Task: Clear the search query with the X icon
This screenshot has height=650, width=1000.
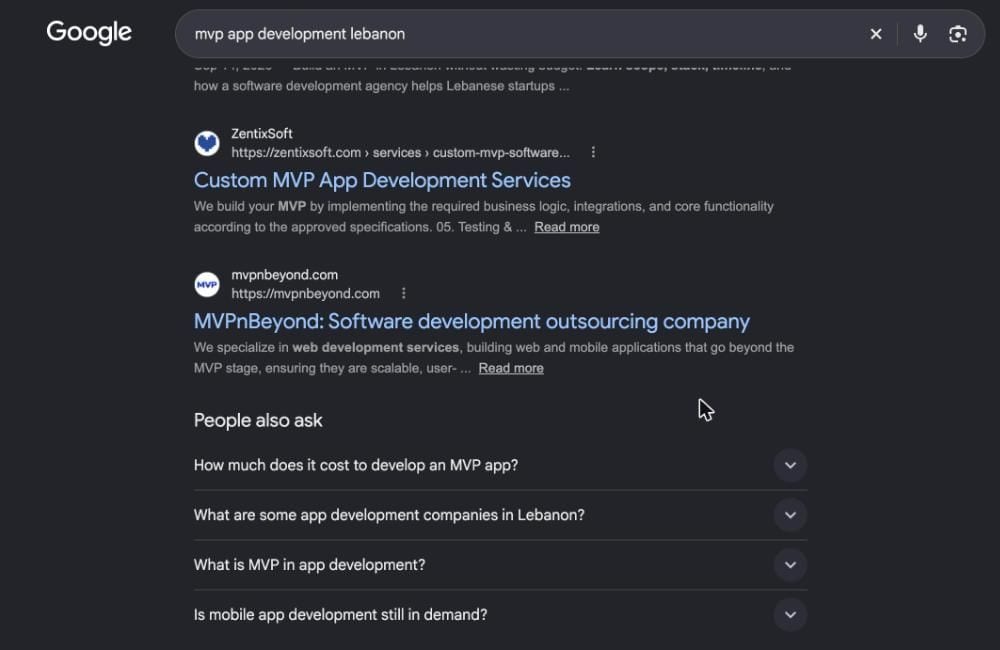Action: (x=876, y=34)
